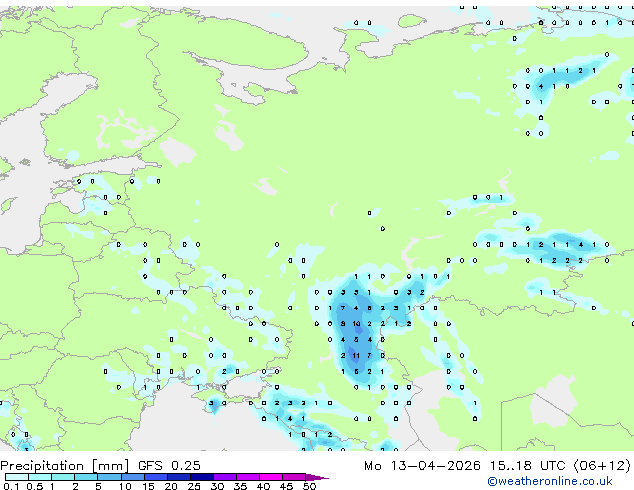
Task: Click the 'GFS 0.25' model label
Action: [x=169, y=465]
